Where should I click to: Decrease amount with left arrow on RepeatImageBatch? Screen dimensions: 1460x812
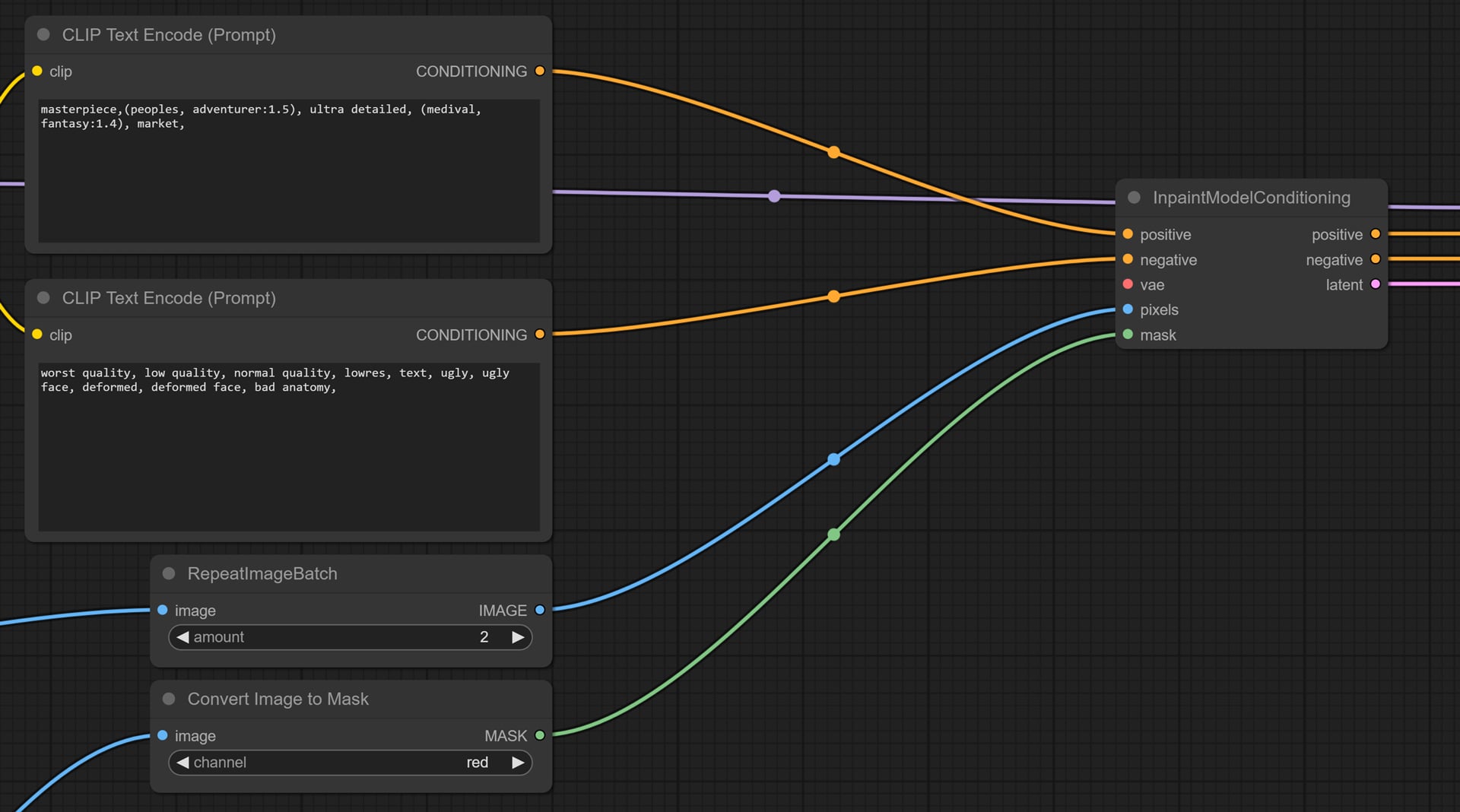tap(182, 637)
